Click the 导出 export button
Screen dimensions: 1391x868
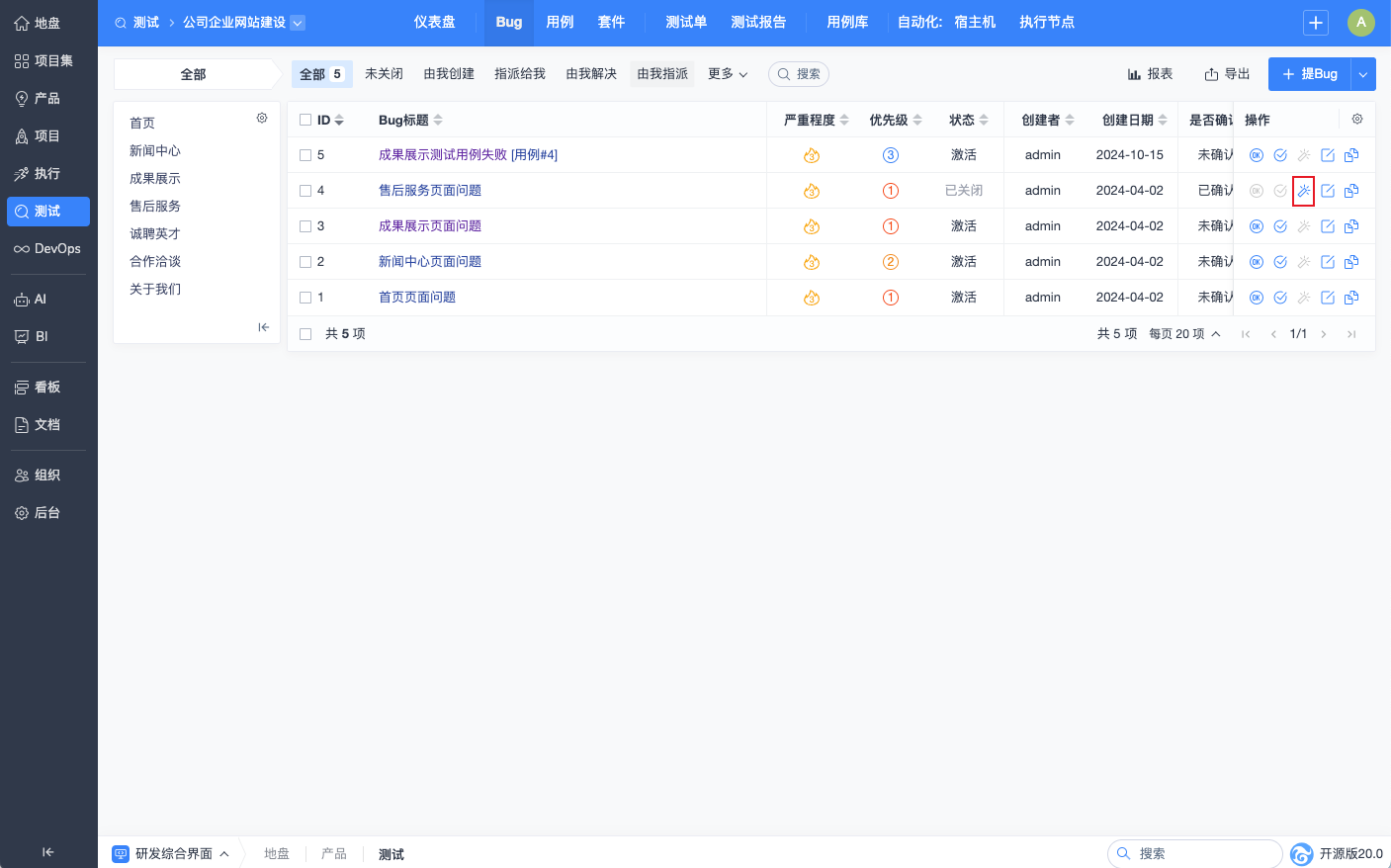point(1227,74)
